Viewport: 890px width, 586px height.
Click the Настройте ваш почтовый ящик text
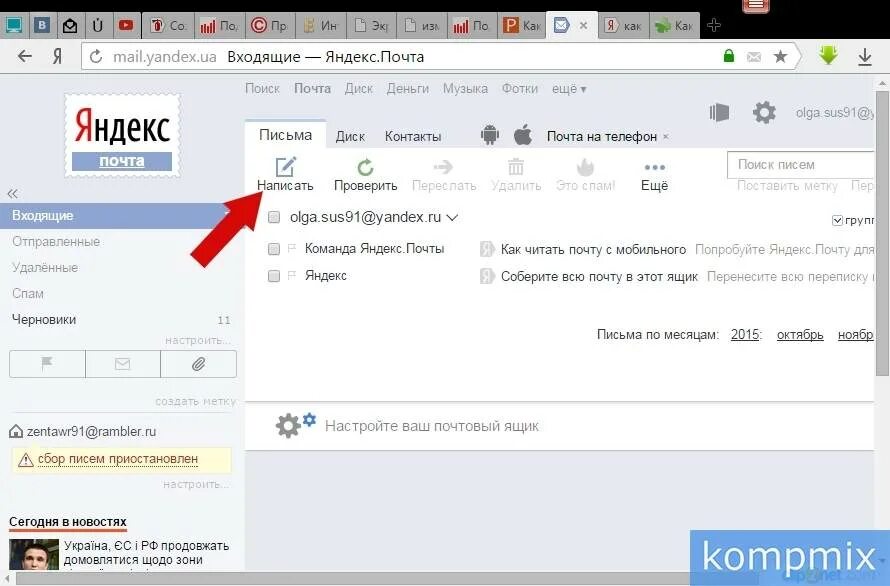(431, 426)
